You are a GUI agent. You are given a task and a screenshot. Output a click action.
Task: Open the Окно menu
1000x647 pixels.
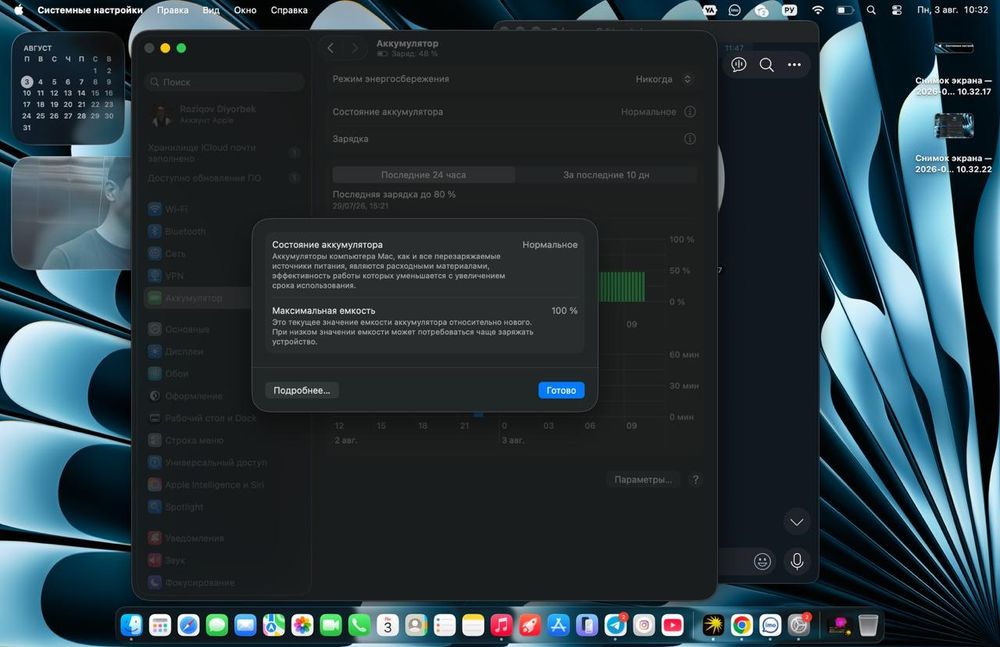click(x=245, y=10)
